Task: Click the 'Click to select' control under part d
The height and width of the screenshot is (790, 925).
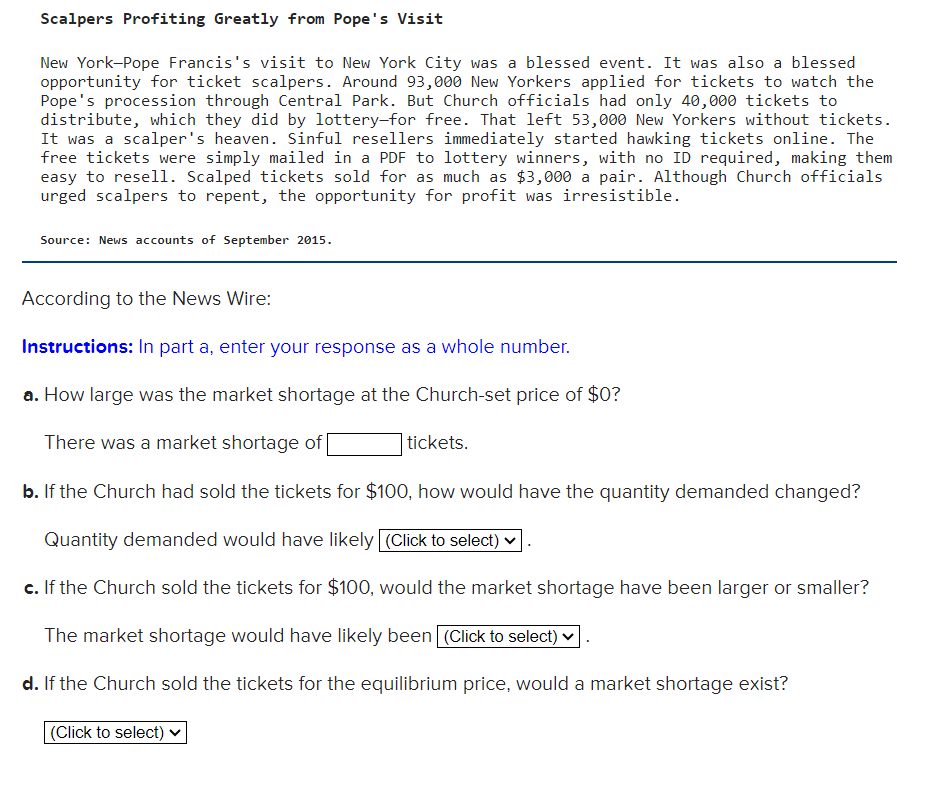Action: tap(114, 731)
